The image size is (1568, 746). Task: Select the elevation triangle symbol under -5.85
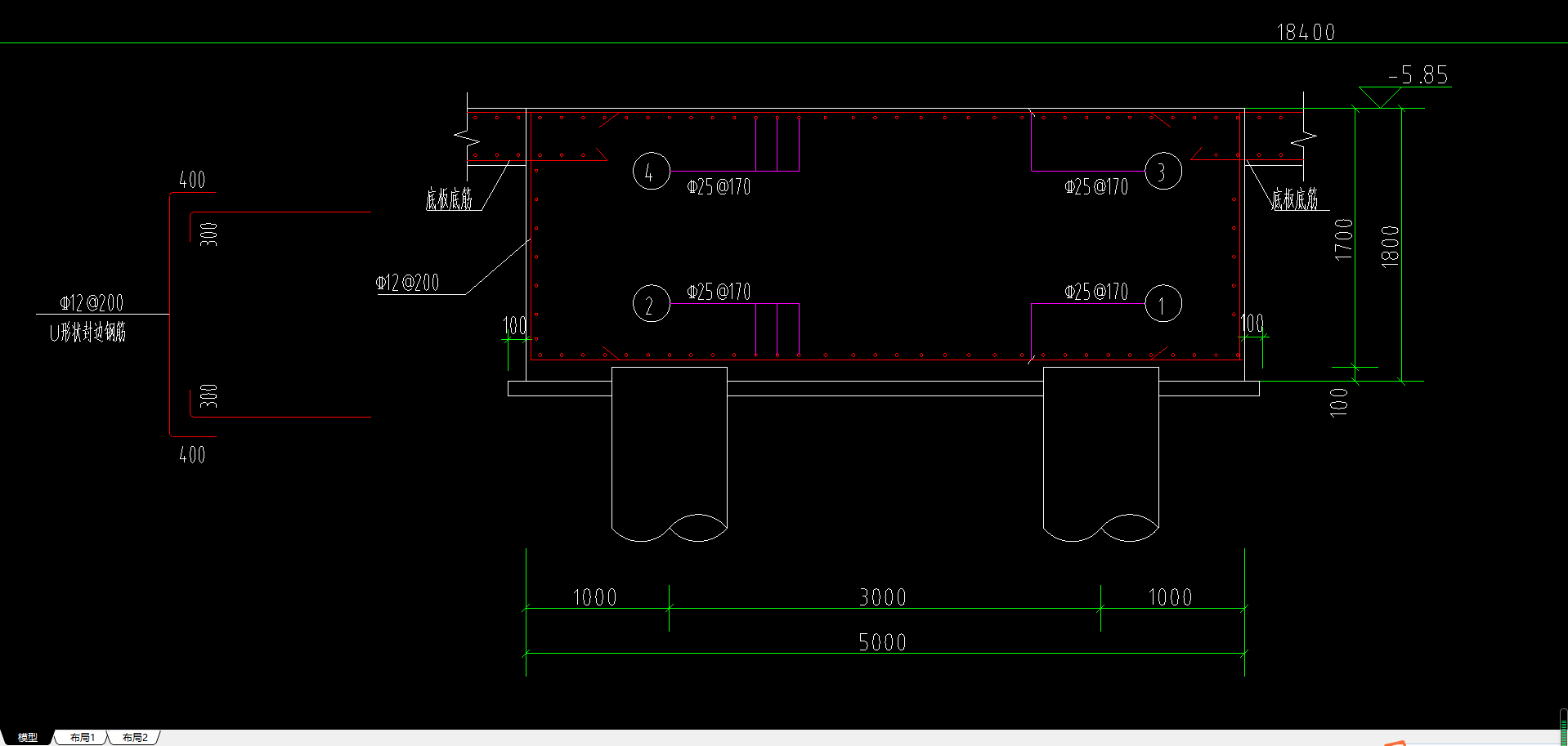(x=1380, y=96)
